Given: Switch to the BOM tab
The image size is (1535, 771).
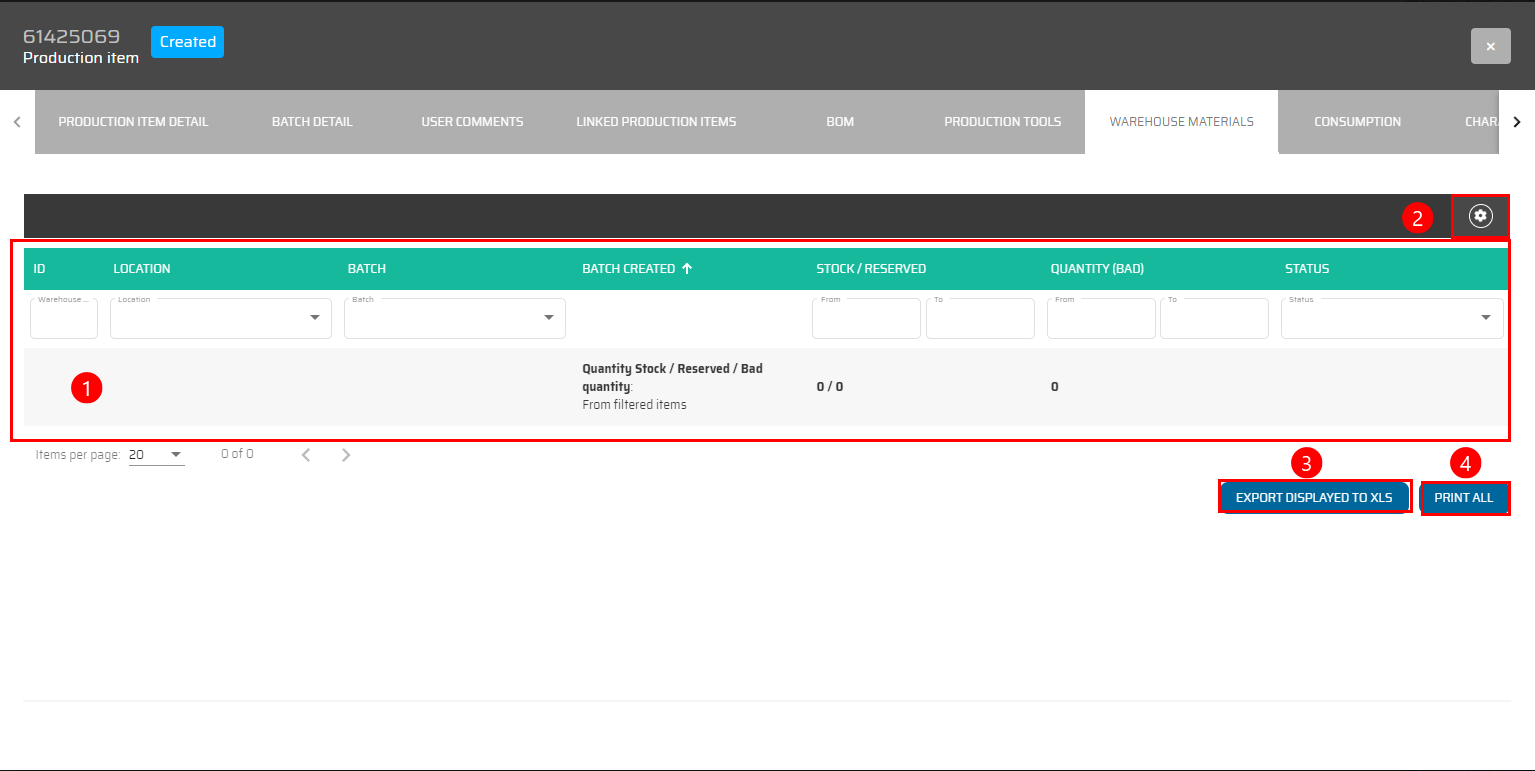Looking at the screenshot, I should coord(840,122).
